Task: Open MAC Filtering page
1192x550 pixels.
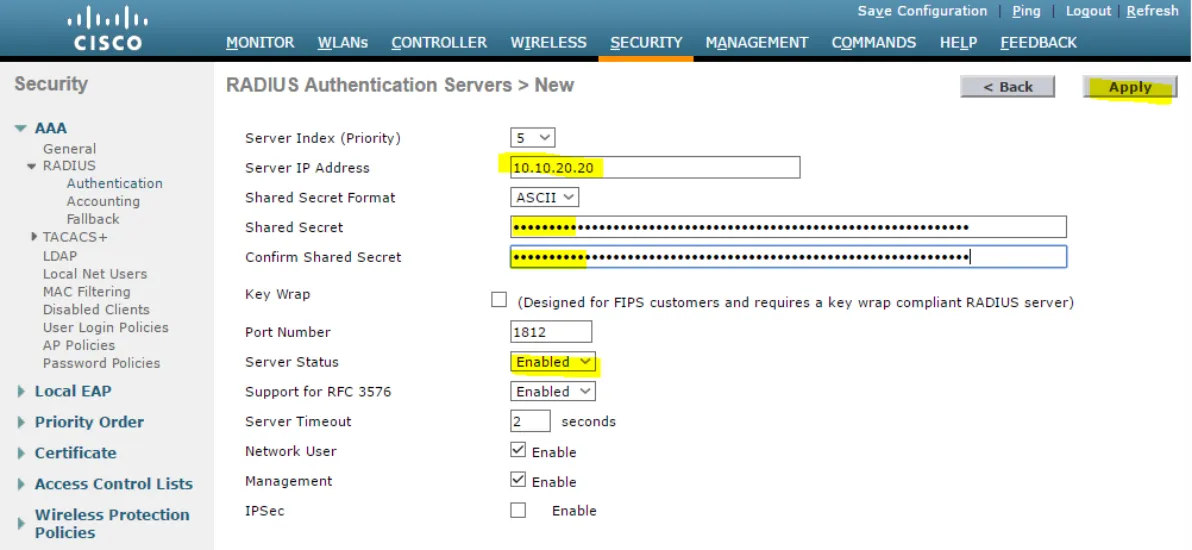Action: coord(87,291)
